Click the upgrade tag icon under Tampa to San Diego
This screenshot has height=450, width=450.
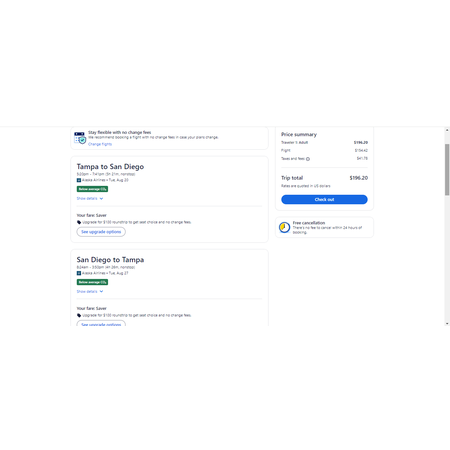click(x=79, y=222)
